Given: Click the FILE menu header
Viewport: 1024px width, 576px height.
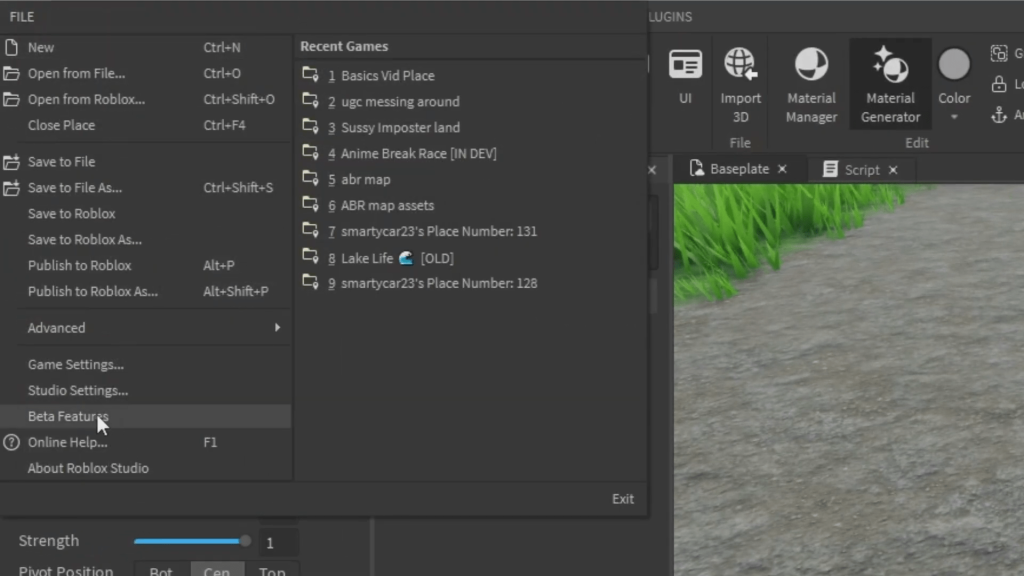Looking at the screenshot, I should coord(22,17).
